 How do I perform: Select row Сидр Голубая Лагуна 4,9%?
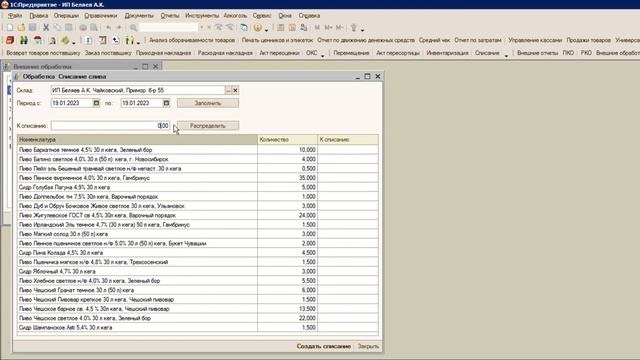198,187
